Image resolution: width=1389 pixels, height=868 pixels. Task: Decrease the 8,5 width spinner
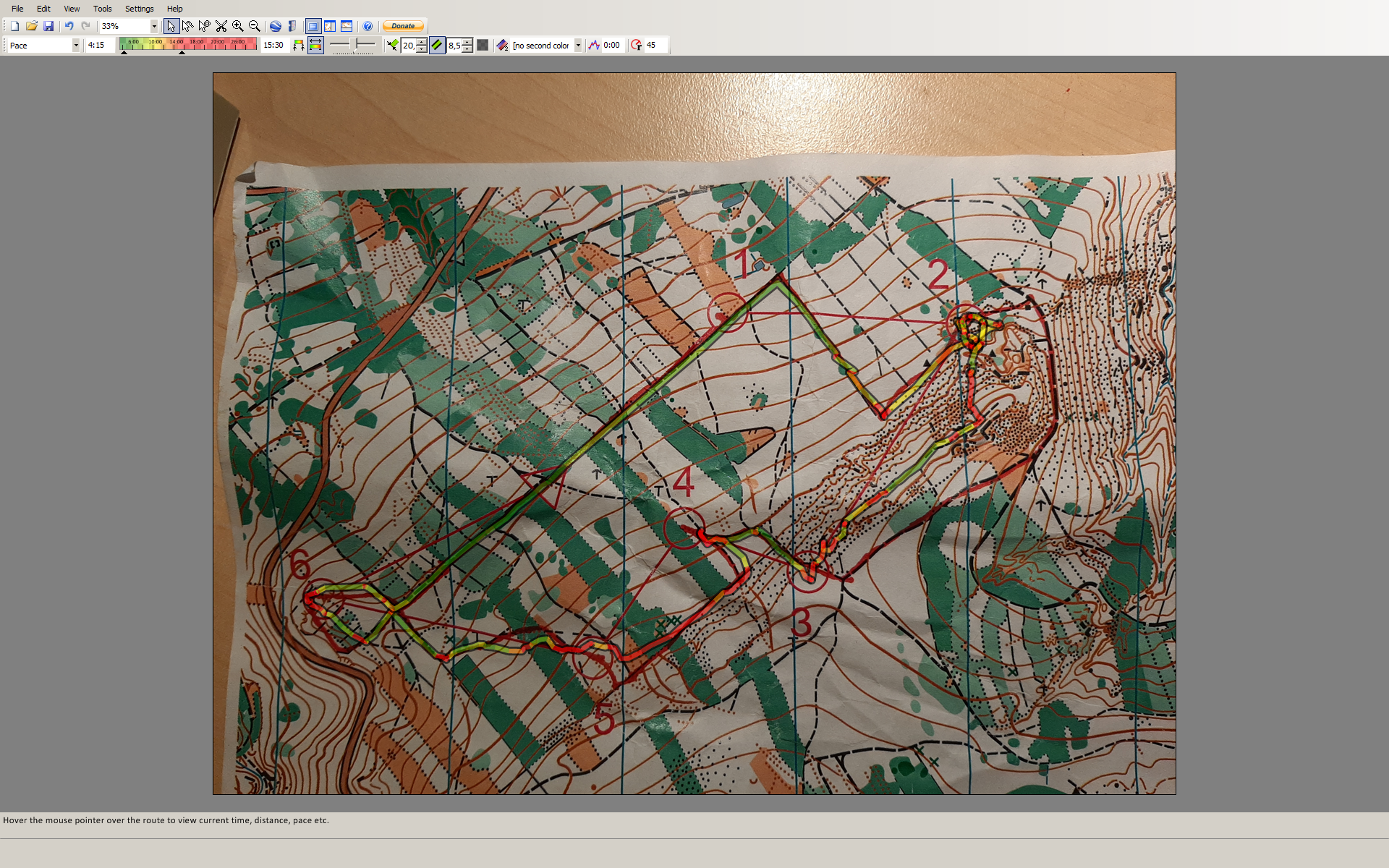click(467, 48)
